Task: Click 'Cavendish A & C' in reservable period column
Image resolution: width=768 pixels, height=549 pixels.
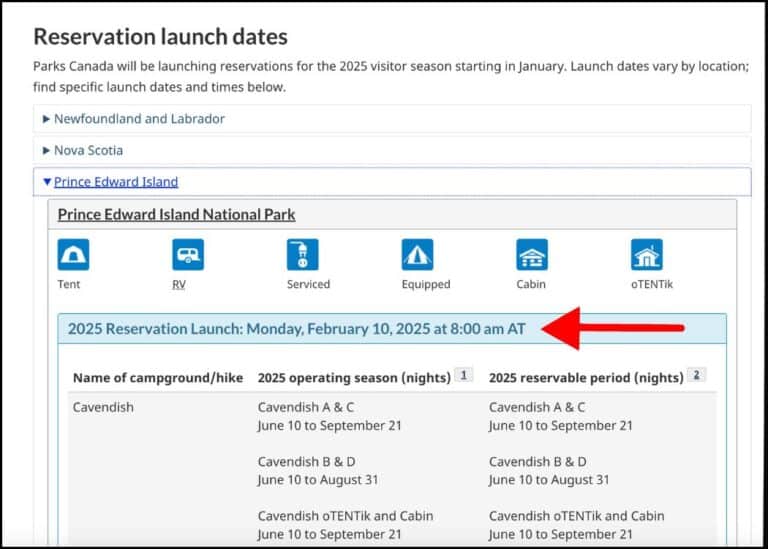Action: click(537, 407)
